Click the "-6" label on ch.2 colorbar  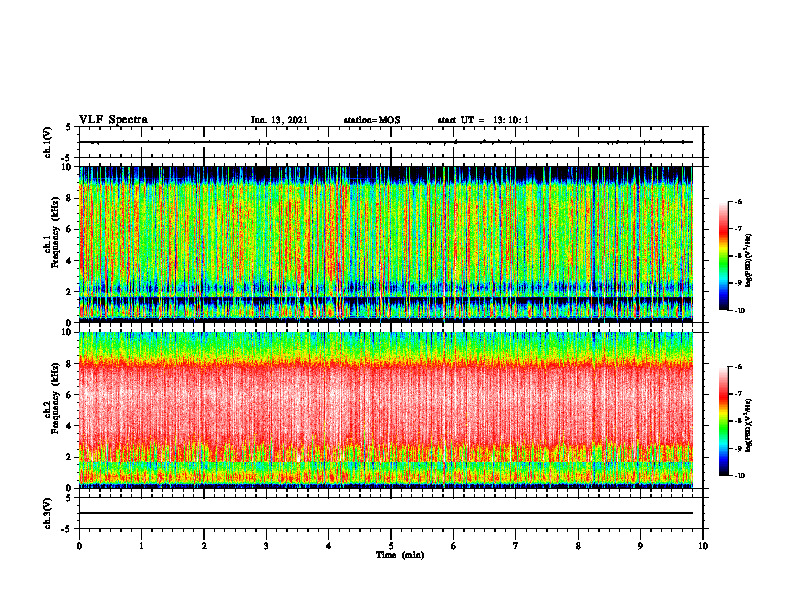pos(739,367)
